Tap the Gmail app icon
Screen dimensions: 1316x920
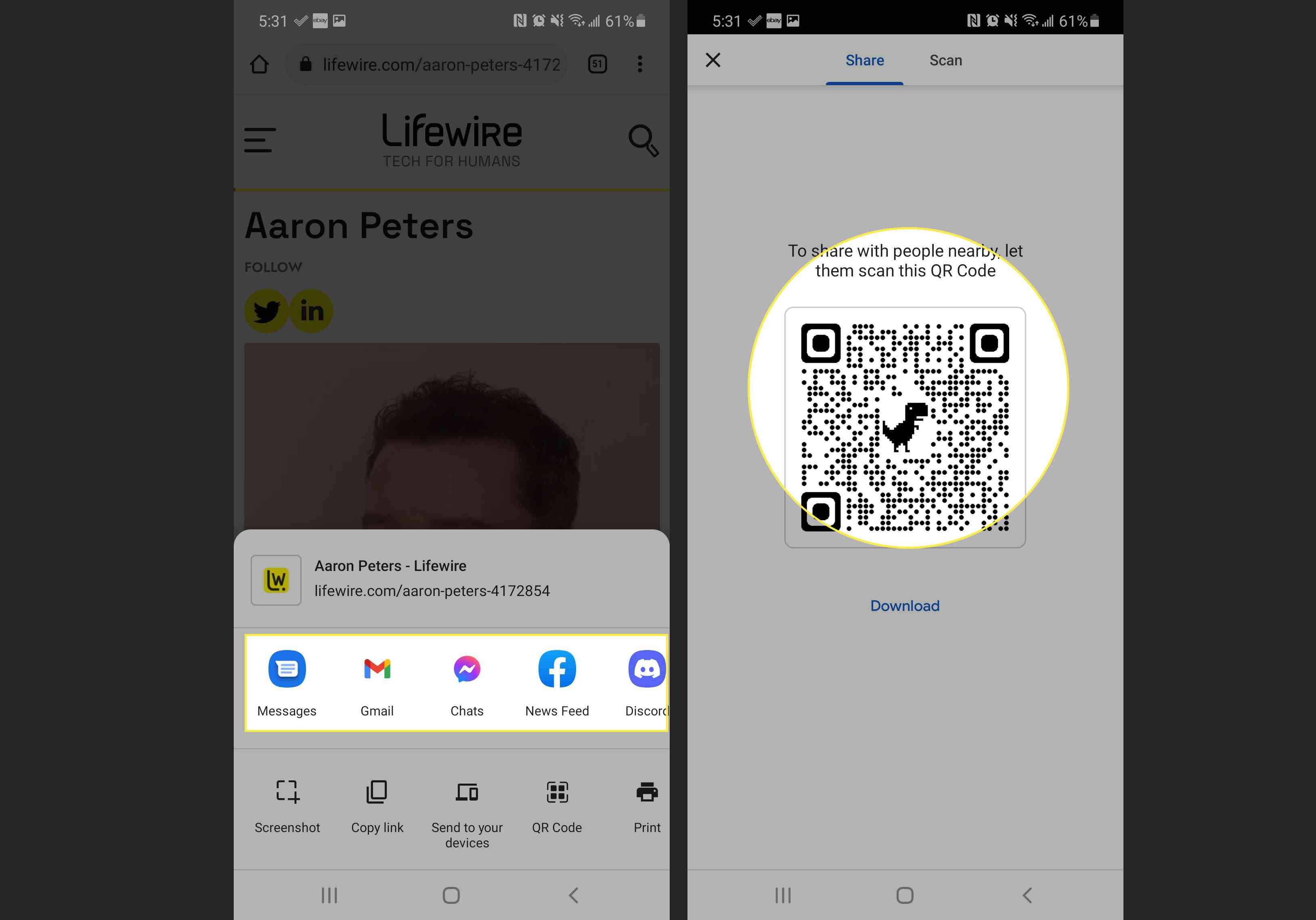377,667
